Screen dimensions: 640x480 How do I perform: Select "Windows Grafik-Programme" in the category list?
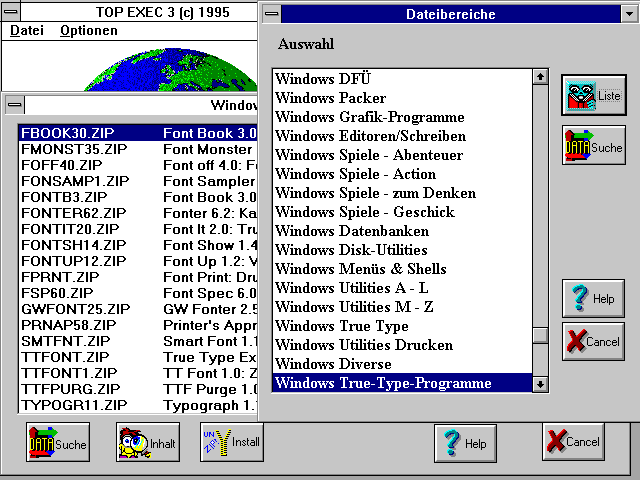pos(369,117)
